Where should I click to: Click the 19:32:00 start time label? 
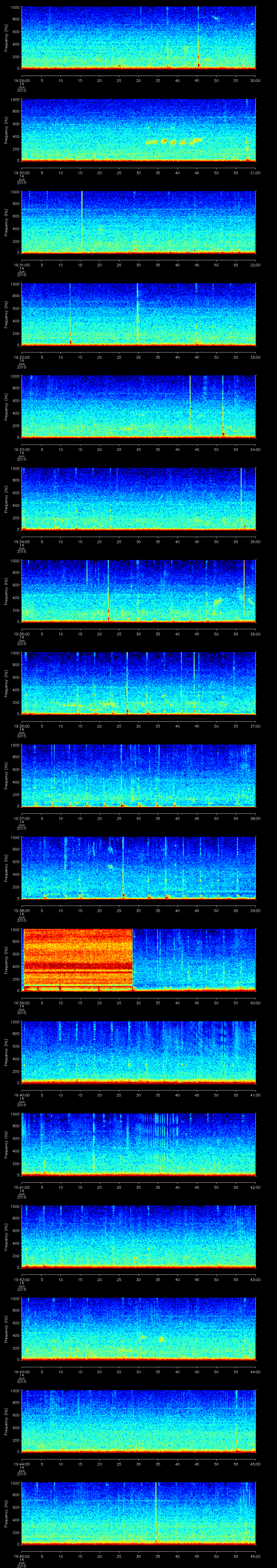coord(21,357)
